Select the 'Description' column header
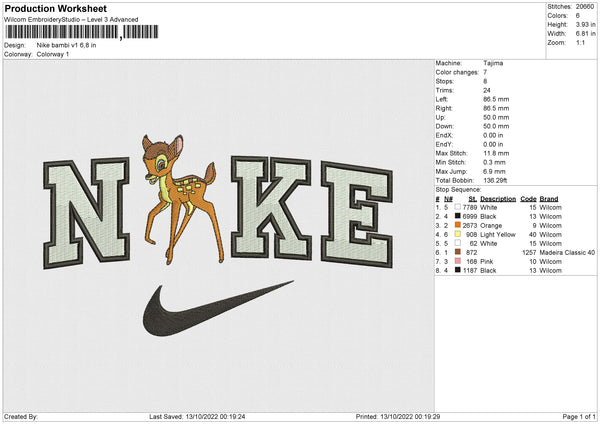Viewport: 600px width, 424px height. (x=498, y=199)
